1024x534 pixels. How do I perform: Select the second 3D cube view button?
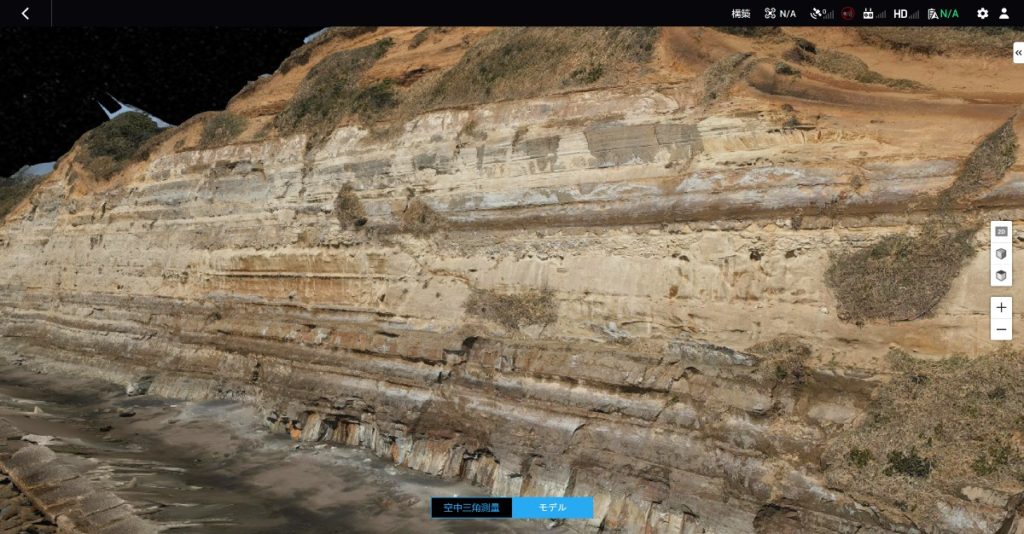coord(1001,275)
